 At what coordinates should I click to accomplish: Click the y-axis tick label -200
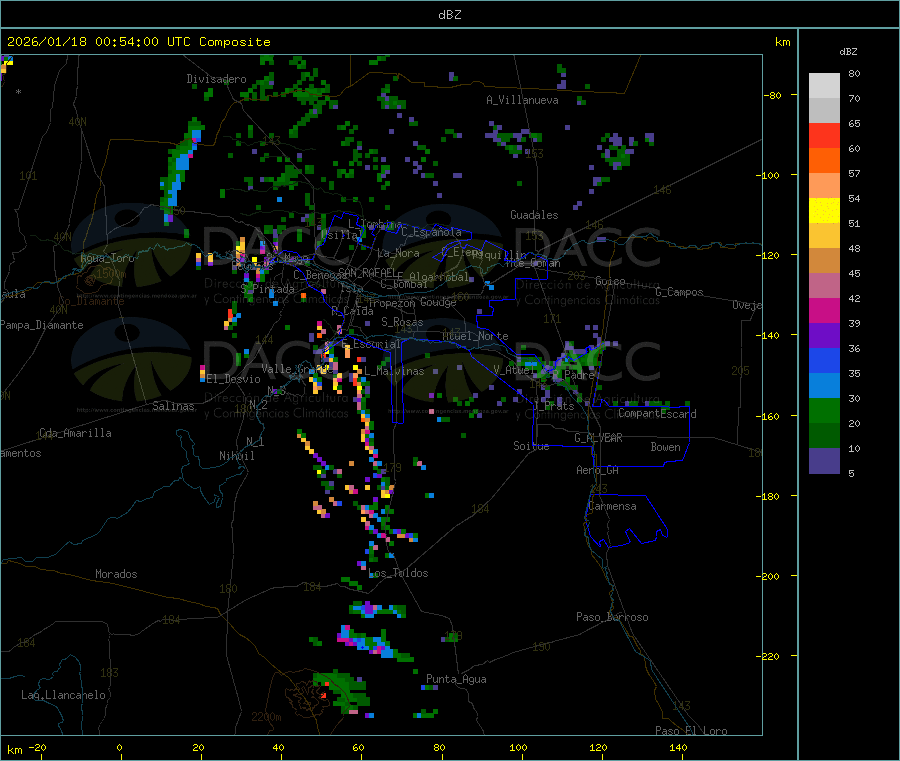click(767, 576)
